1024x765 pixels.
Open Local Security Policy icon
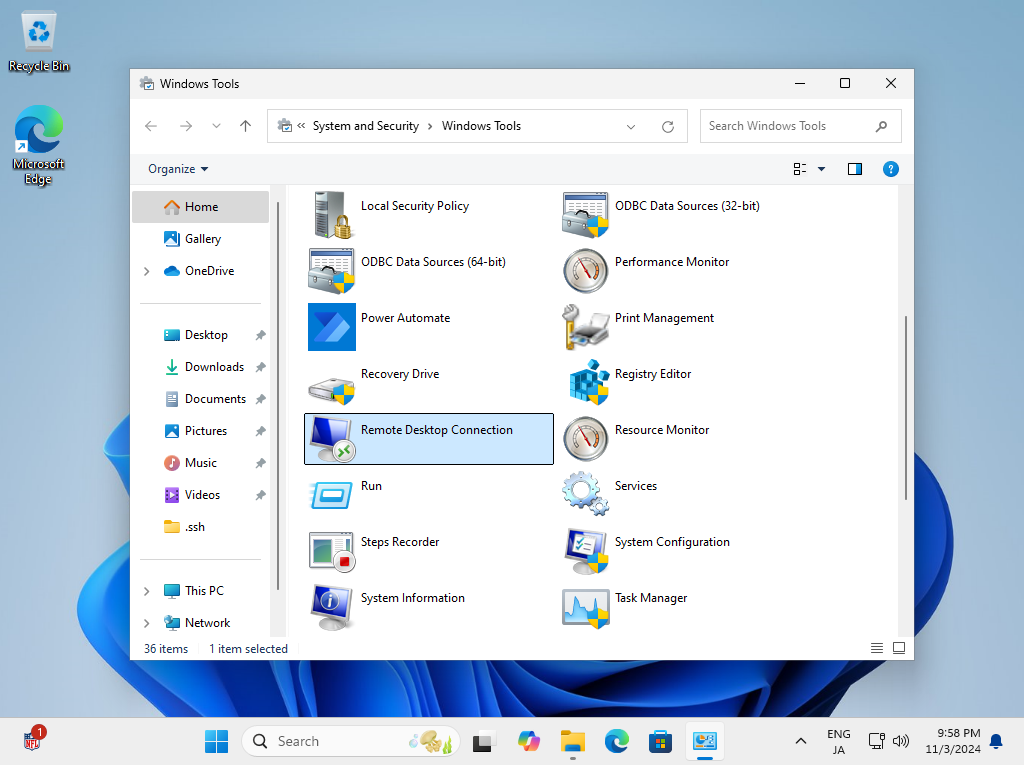pos(332,214)
